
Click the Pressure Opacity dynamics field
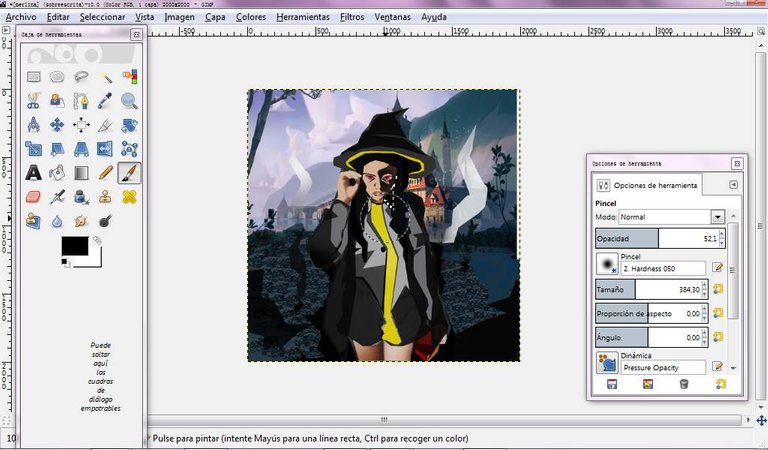(663, 367)
